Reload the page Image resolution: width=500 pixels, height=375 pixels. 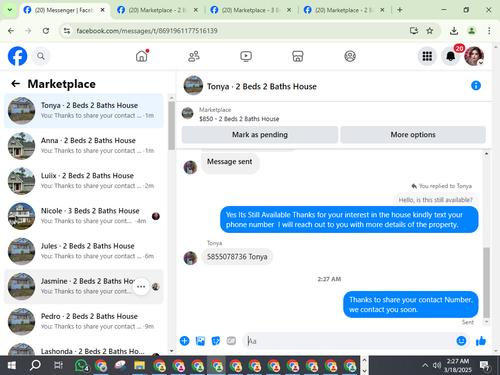[46, 31]
